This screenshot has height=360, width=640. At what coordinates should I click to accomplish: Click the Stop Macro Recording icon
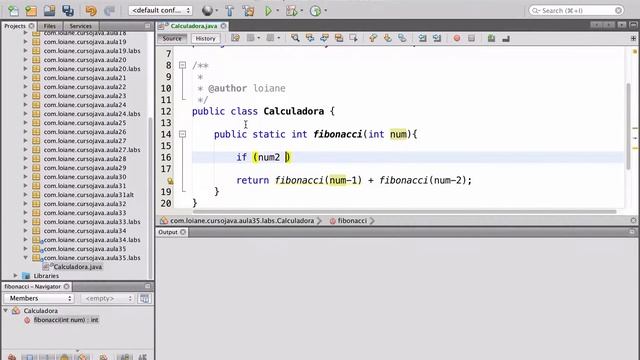(x=471, y=38)
